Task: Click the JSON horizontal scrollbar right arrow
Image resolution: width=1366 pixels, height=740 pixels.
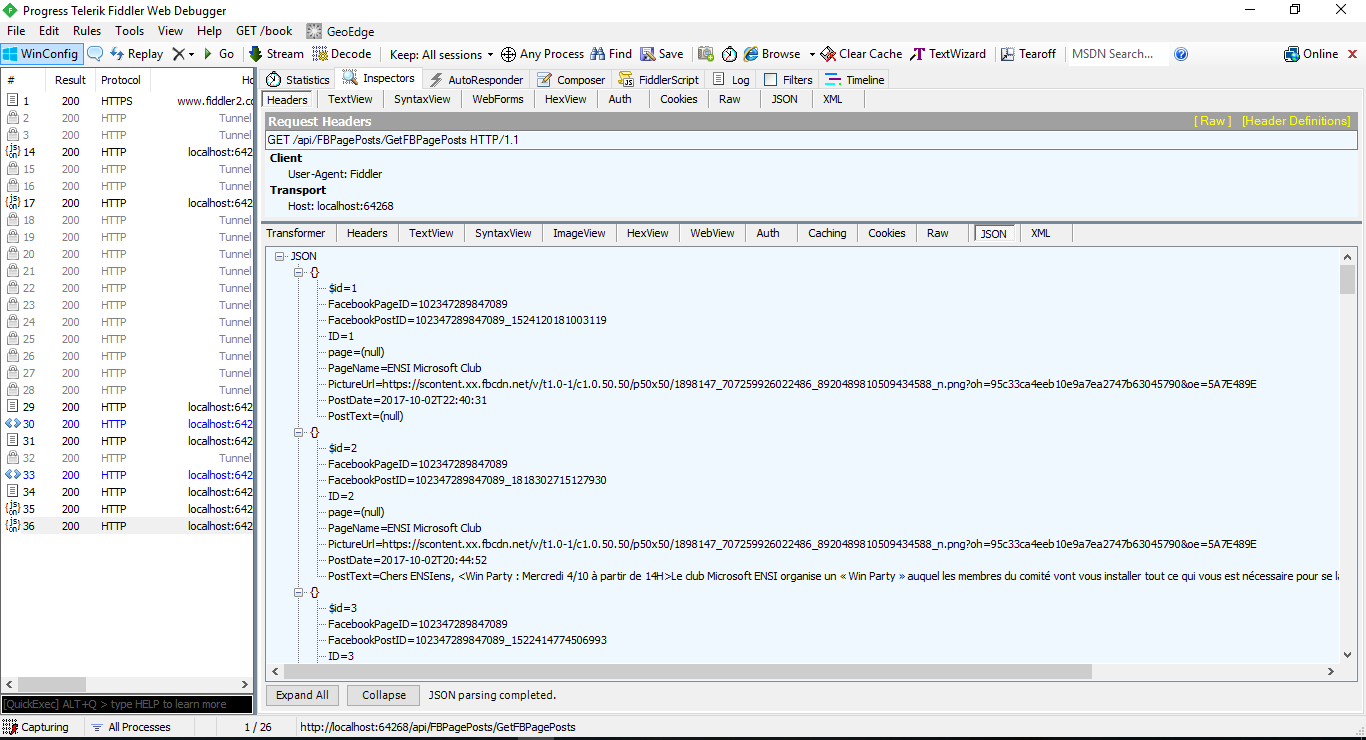Action: pos(1331,672)
